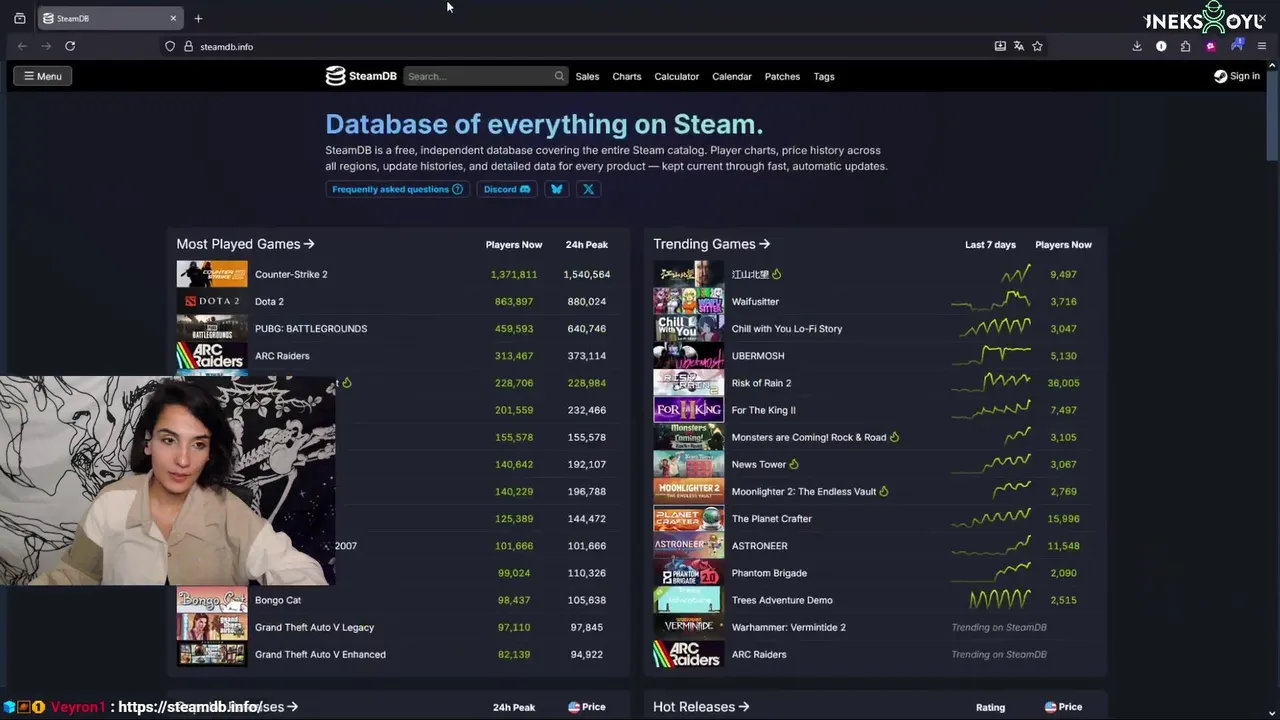Screen dimensions: 1280x720
Task: Open Dota 2 game page
Action: click(269, 301)
